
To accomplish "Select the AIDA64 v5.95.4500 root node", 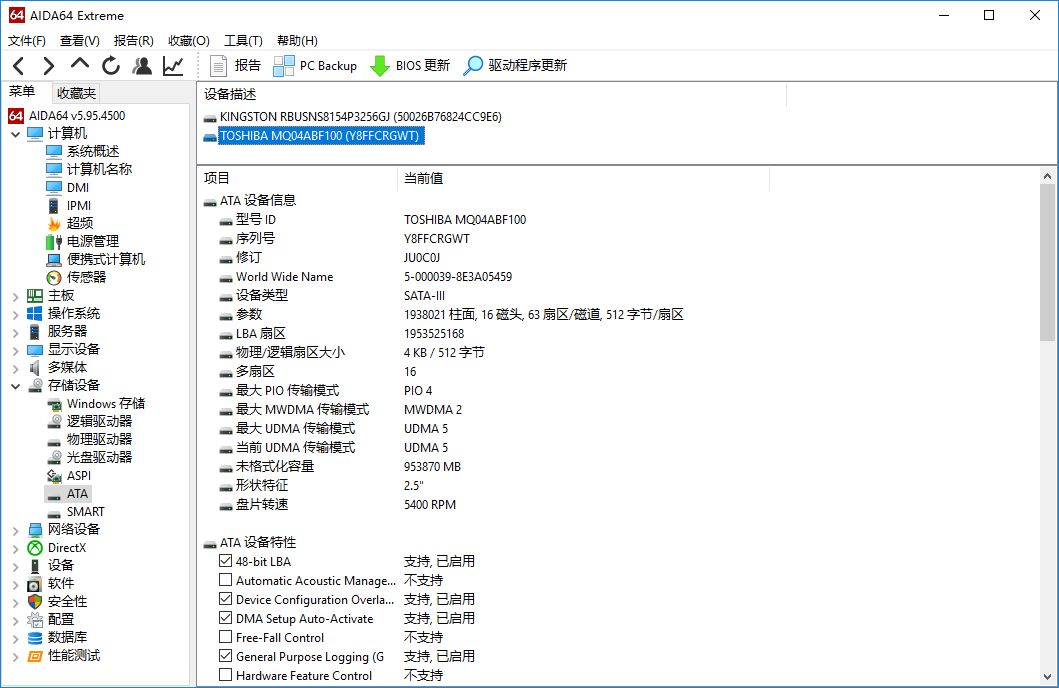I will 67,115.
